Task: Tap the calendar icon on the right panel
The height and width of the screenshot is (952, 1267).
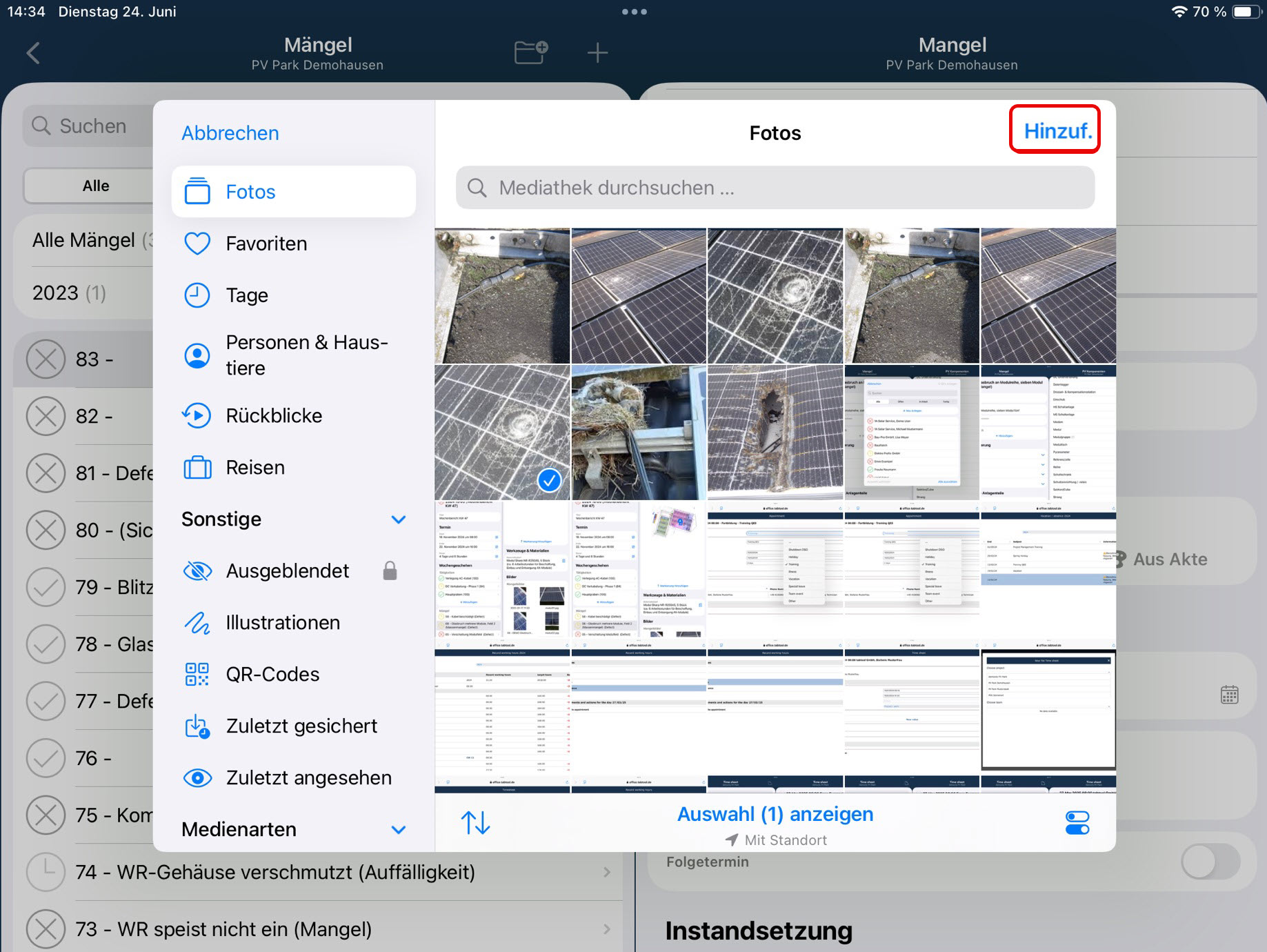Action: pos(1229,695)
